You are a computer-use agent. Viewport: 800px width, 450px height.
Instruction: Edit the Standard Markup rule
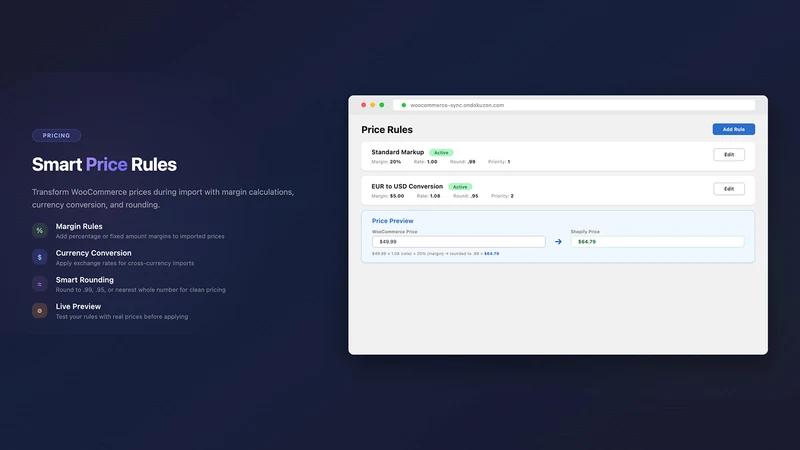(729, 155)
